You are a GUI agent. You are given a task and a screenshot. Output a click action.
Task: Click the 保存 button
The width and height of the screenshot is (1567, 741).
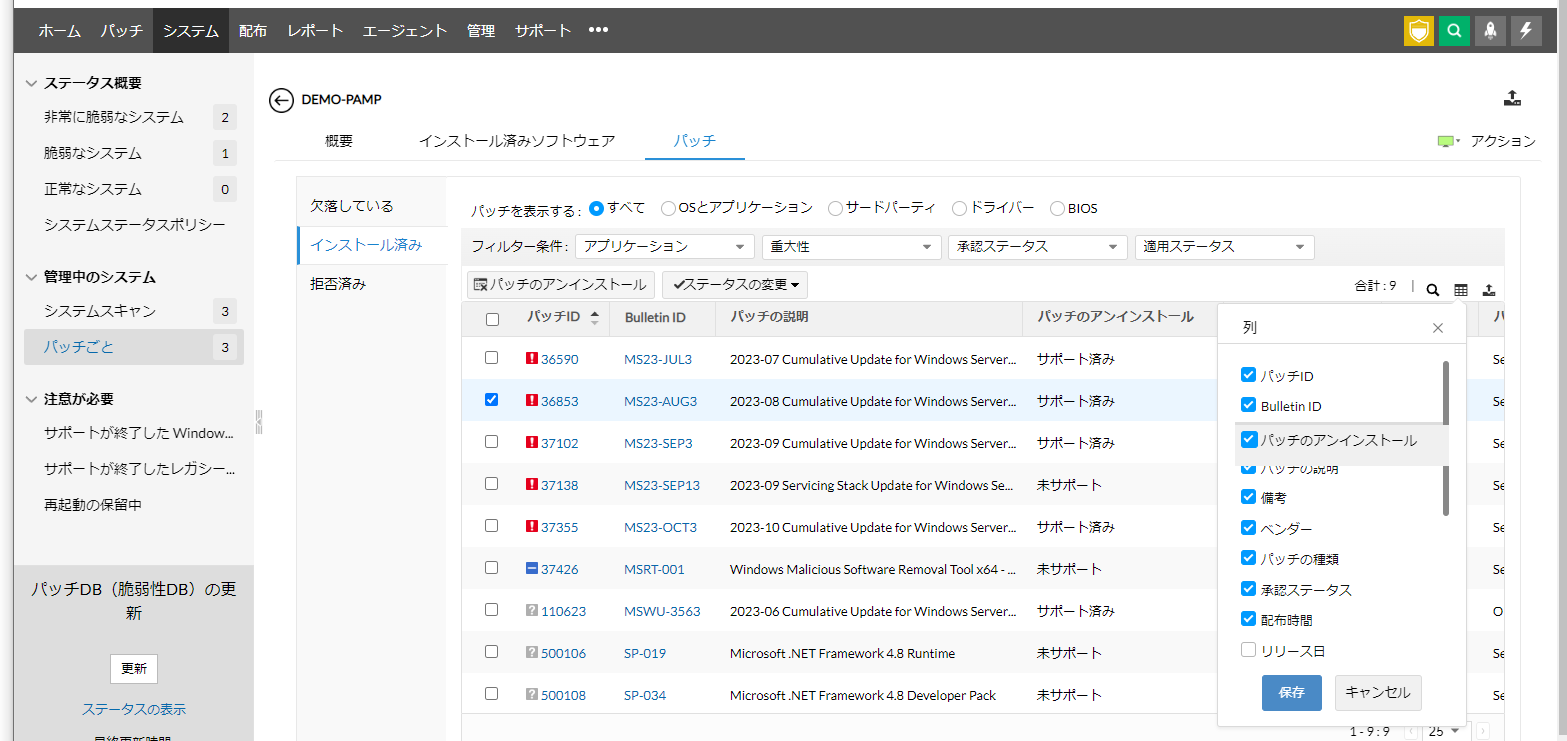tap(1291, 692)
